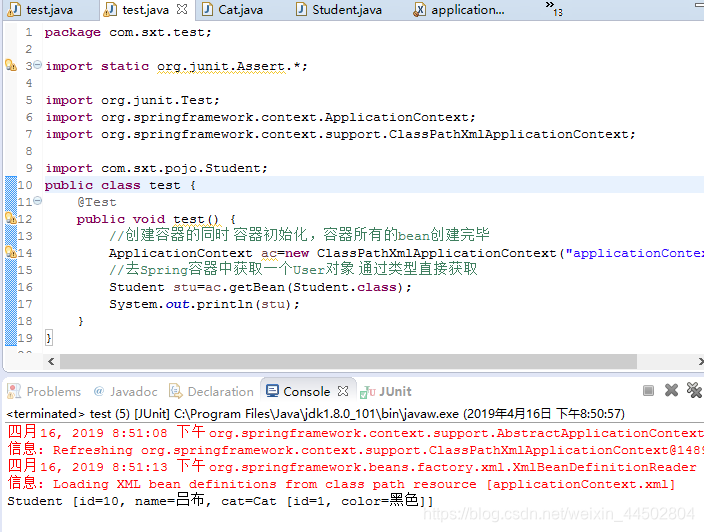Close the active test.java editor tab
Viewport: 704px width, 532px height.
pos(182,9)
